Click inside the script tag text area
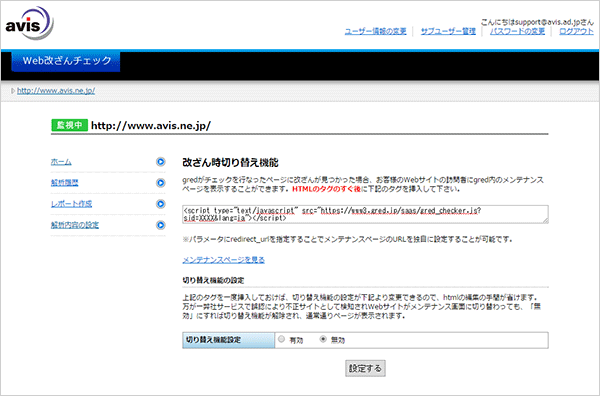 (365, 214)
